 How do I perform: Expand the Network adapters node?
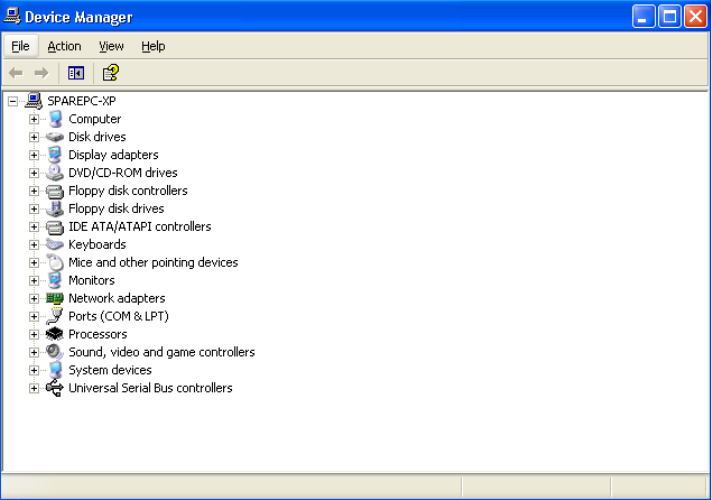pyautogui.click(x=34, y=298)
